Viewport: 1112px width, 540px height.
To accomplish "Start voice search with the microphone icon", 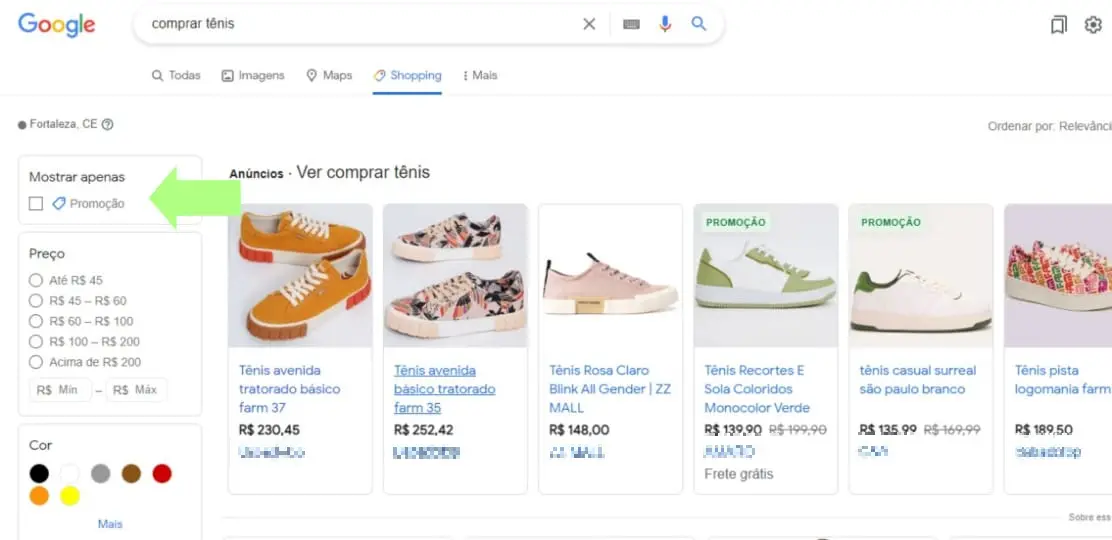I will click(x=665, y=24).
